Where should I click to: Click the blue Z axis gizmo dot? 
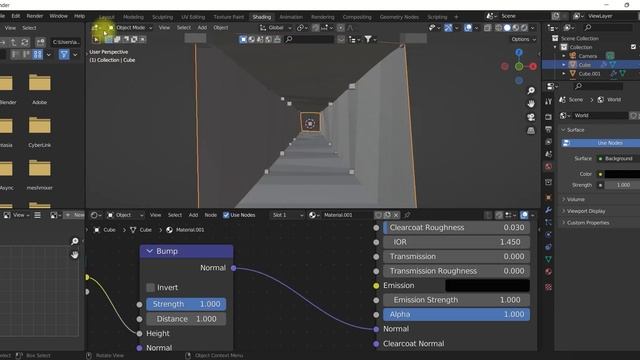pyautogui.click(x=519, y=52)
